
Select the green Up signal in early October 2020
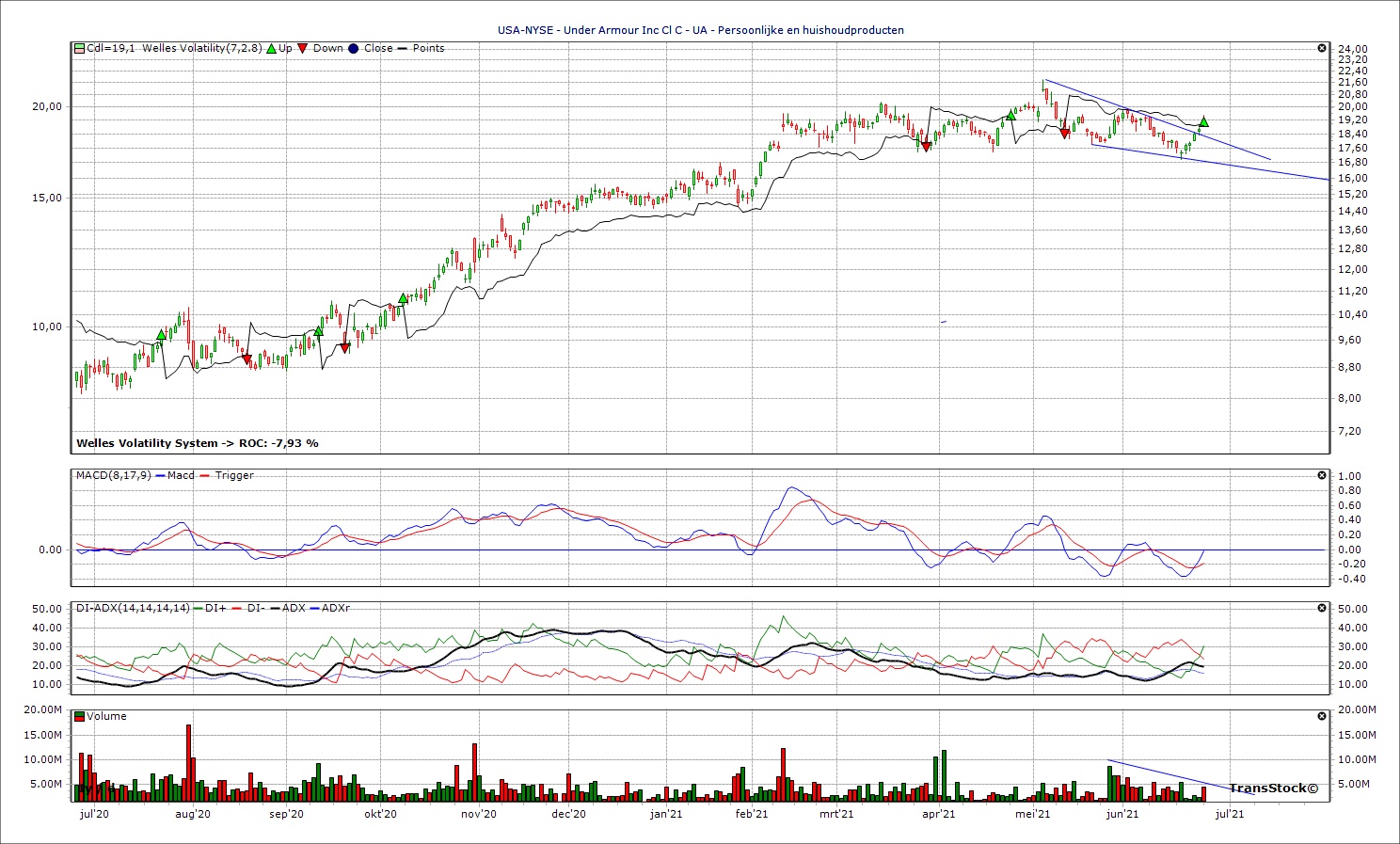(403, 298)
